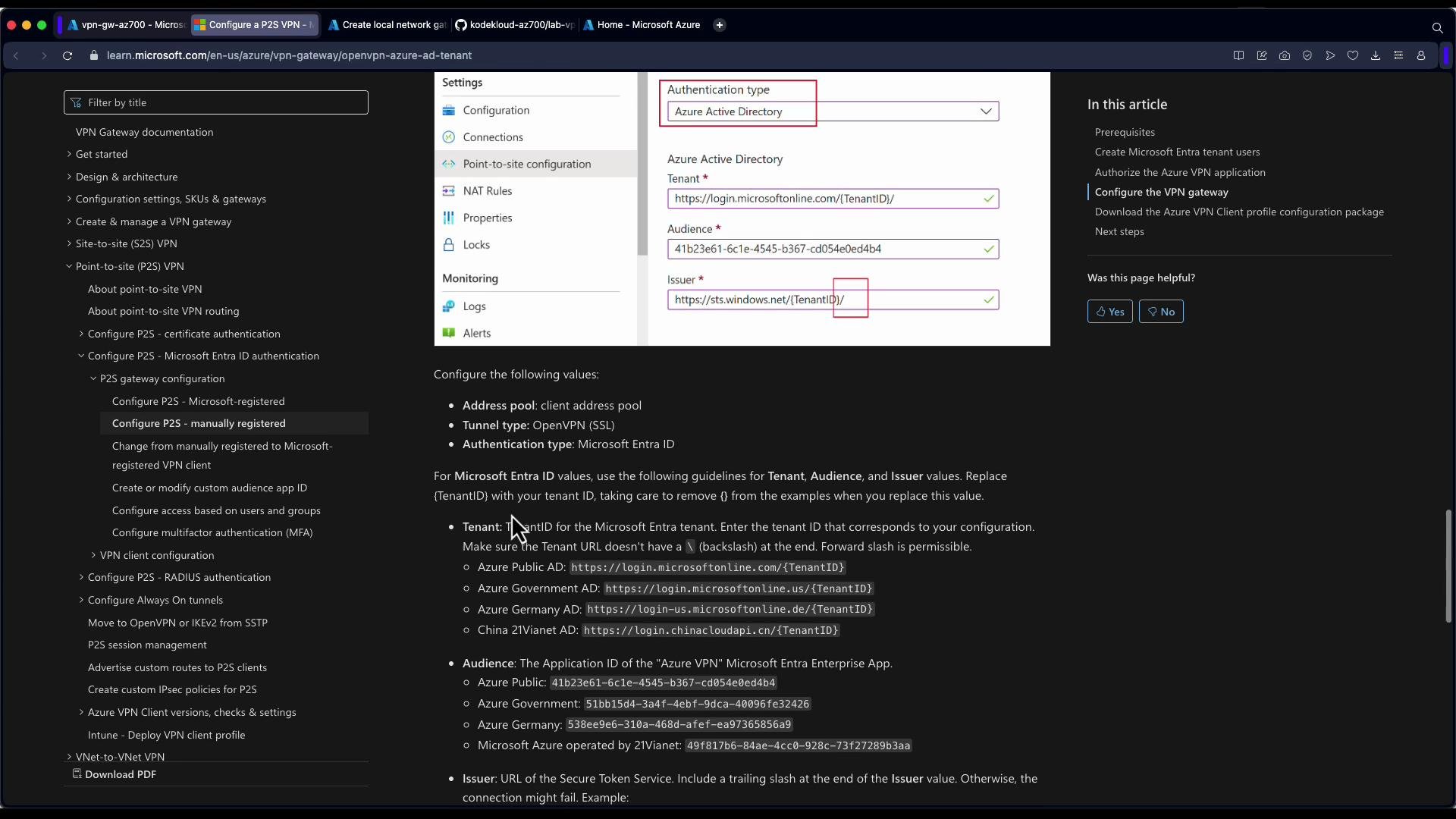Open Intune - Deploy VPN client profile

coord(166,735)
